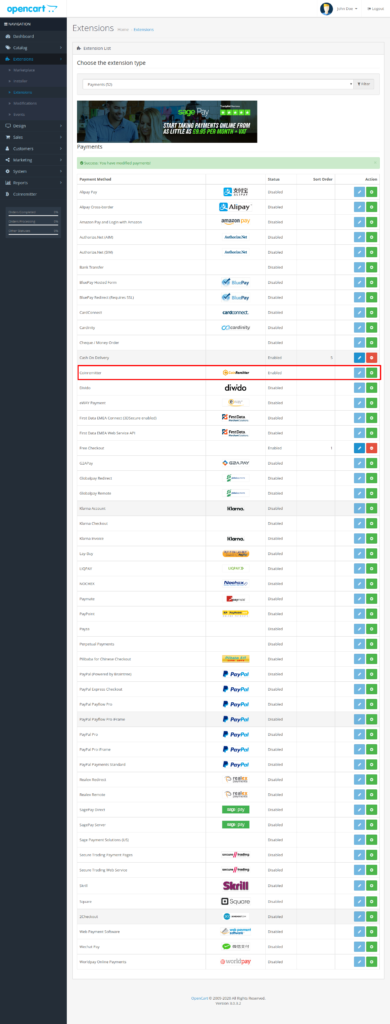Expand the Reports navigation menu
The image size is (390, 1024).
(33, 183)
